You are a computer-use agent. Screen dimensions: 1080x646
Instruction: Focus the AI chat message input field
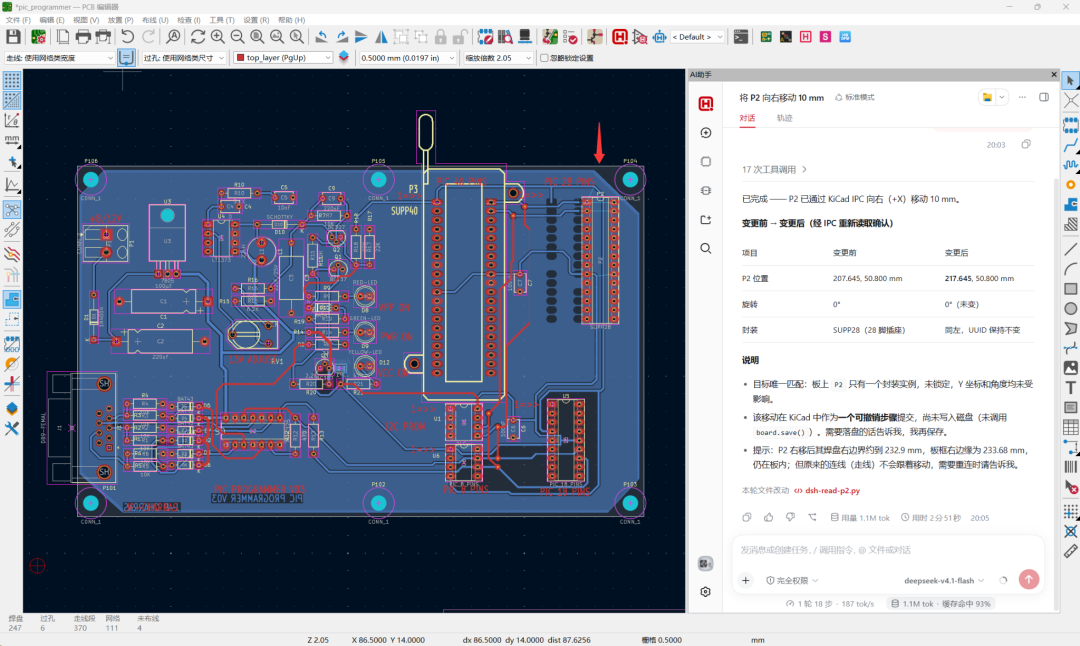coord(887,550)
